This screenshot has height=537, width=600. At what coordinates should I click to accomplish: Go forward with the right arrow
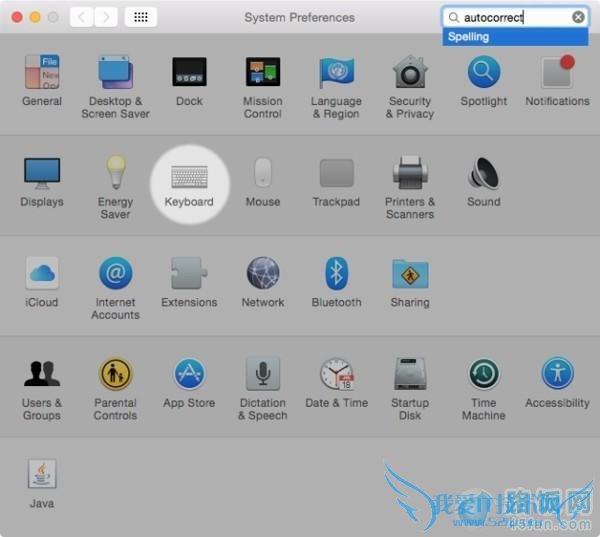[106, 17]
